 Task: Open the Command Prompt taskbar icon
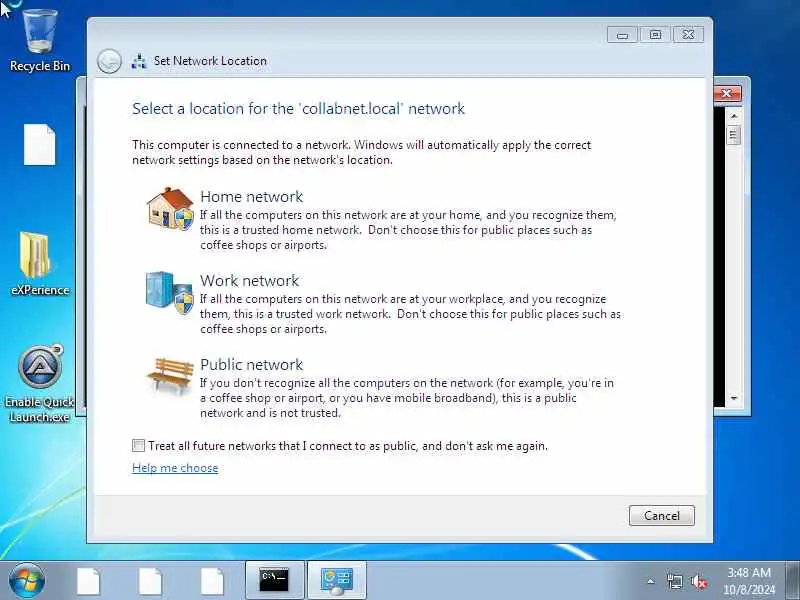click(x=274, y=581)
